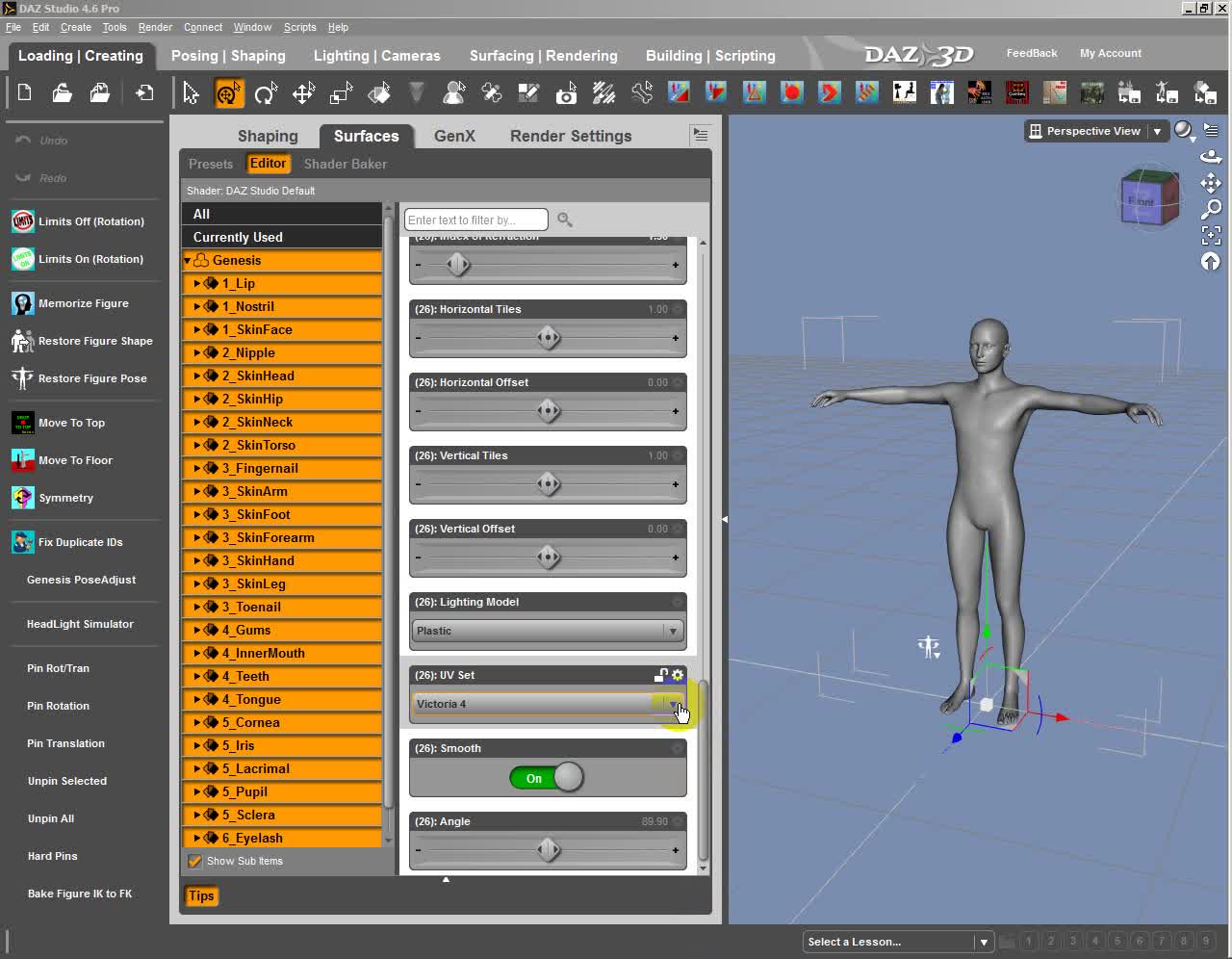Click the surface filter text field
This screenshot has height=959, width=1232.
click(x=476, y=220)
